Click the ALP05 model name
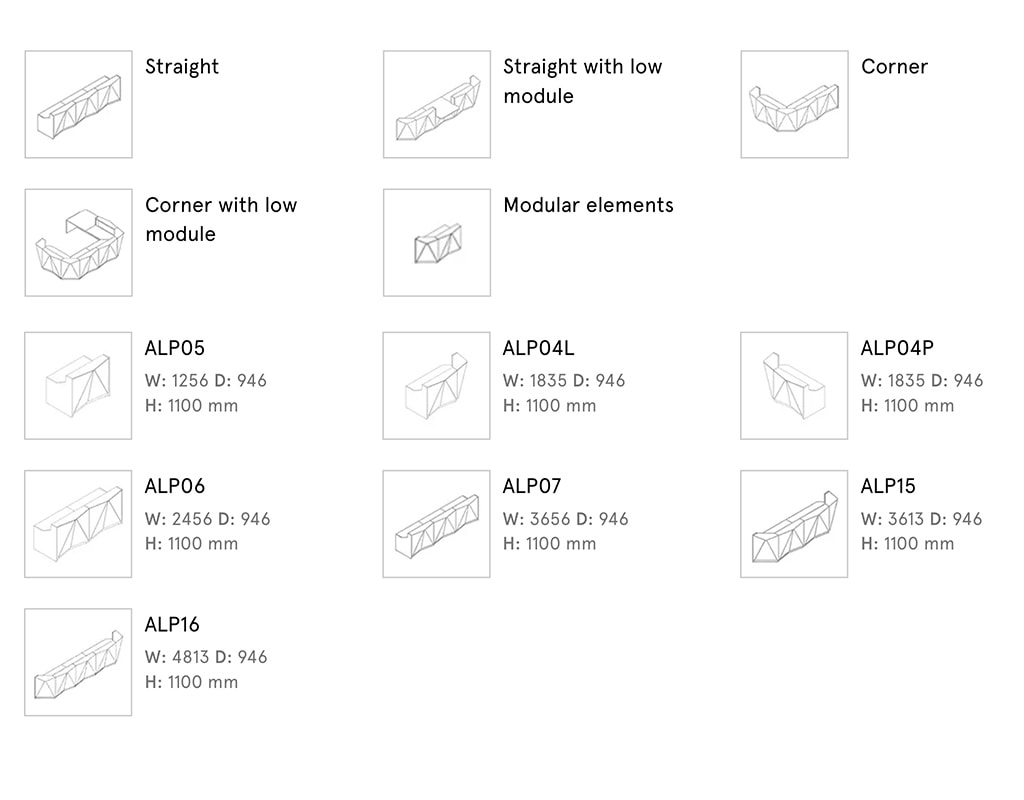 coord(174,348)
